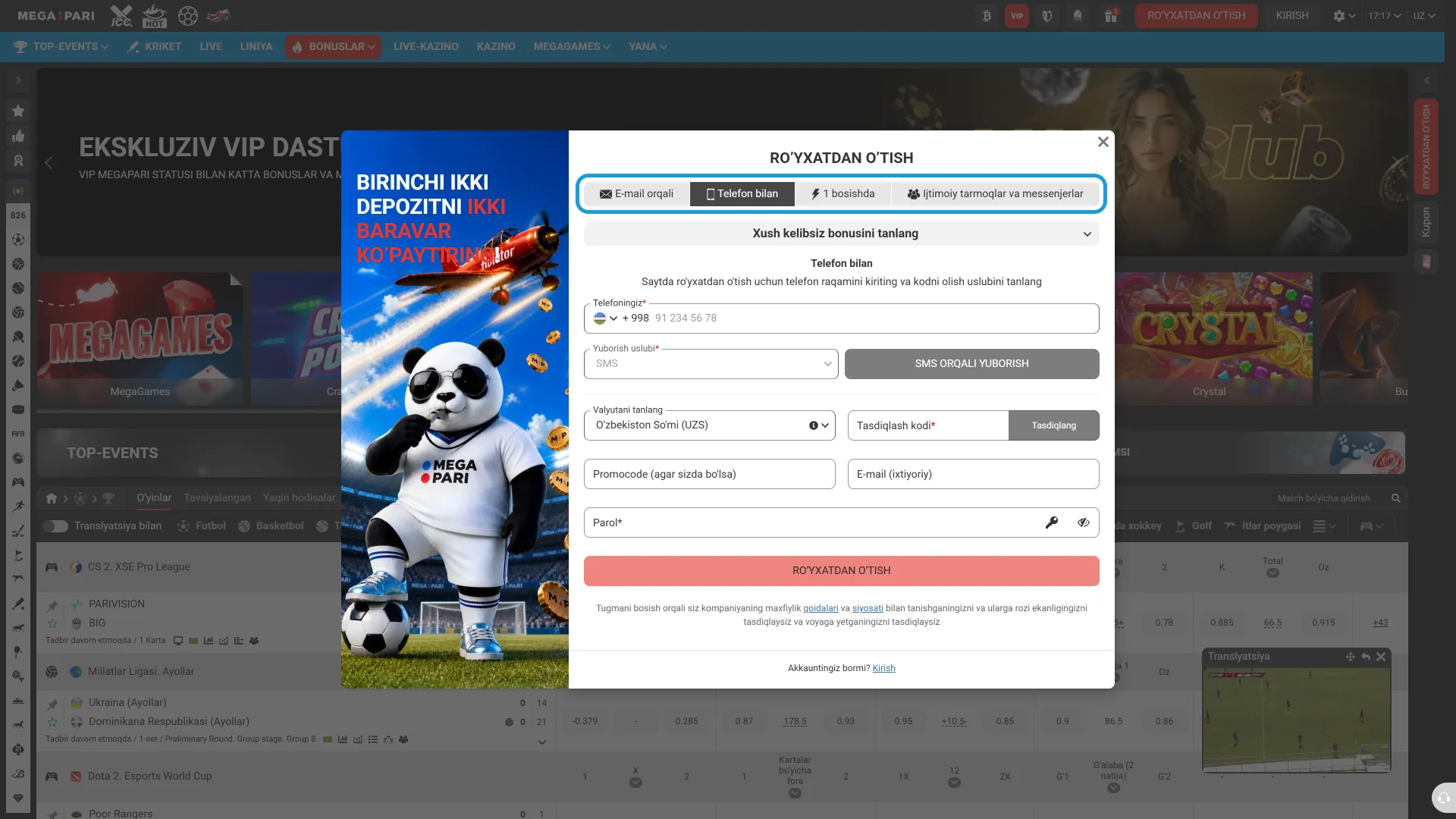Expand the left sidebar with double arrow

coord(18,80)
